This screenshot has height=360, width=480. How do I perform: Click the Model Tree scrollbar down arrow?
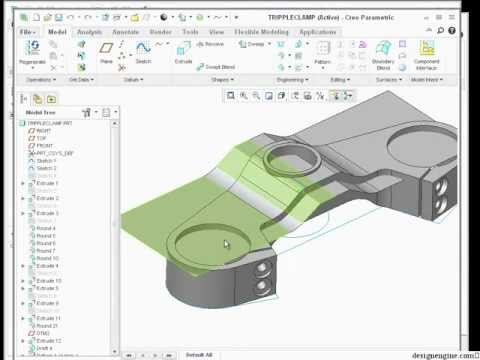115,351
